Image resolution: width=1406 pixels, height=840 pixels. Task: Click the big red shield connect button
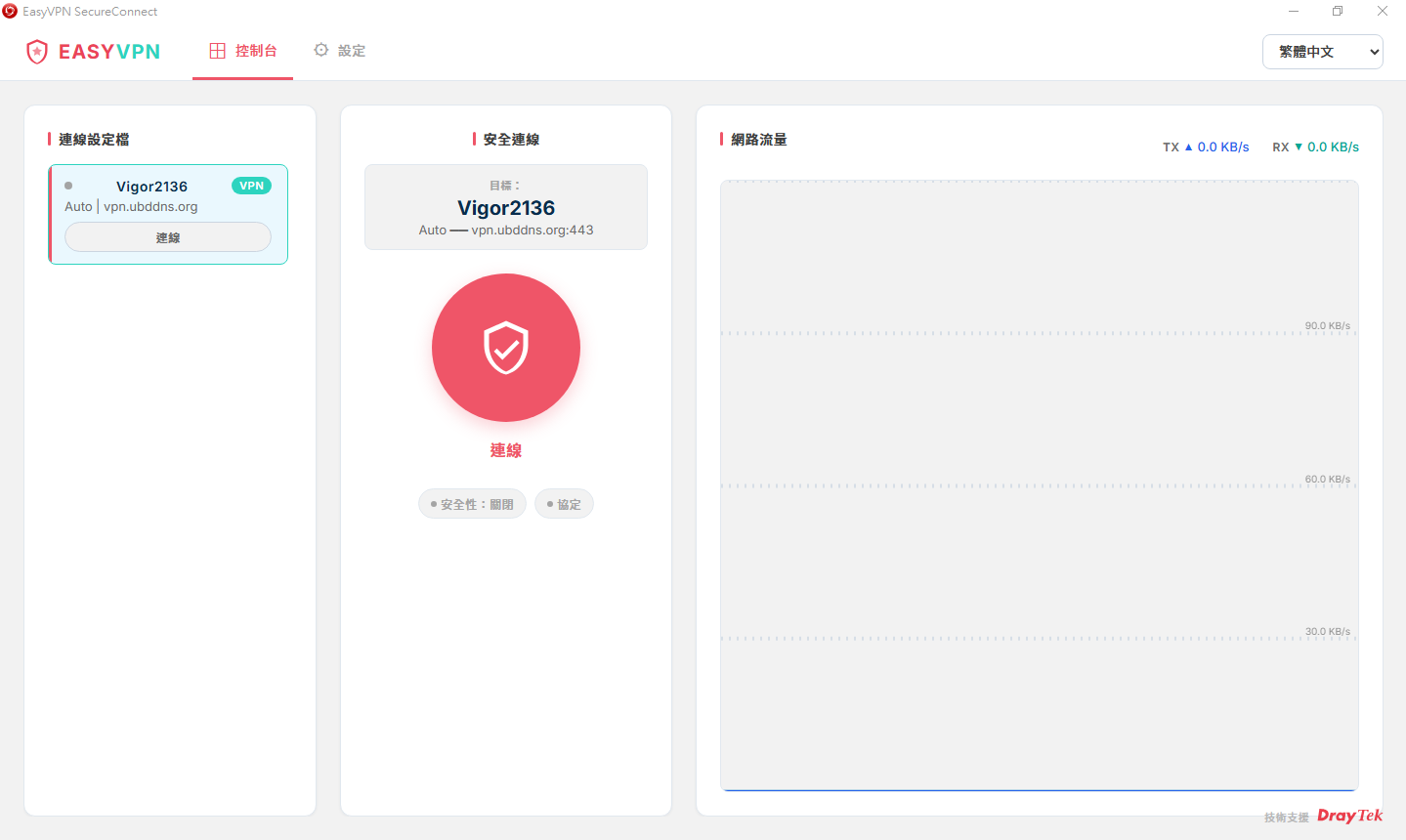506,348
